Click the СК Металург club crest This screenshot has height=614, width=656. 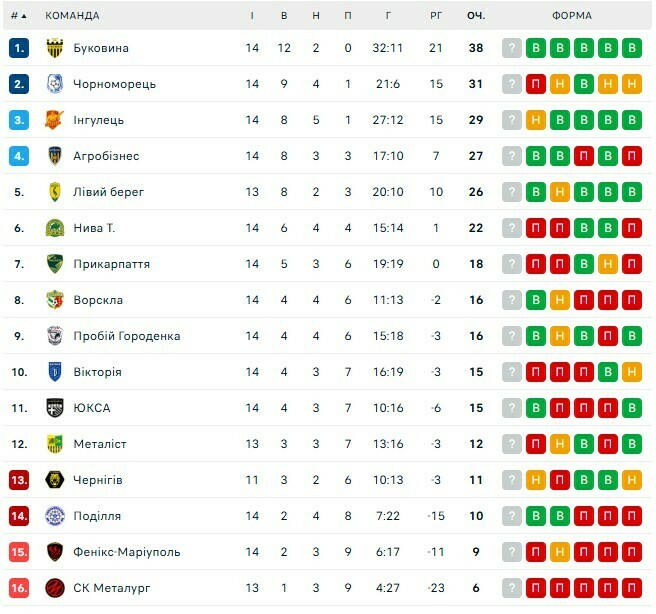(x=55, y=588)
